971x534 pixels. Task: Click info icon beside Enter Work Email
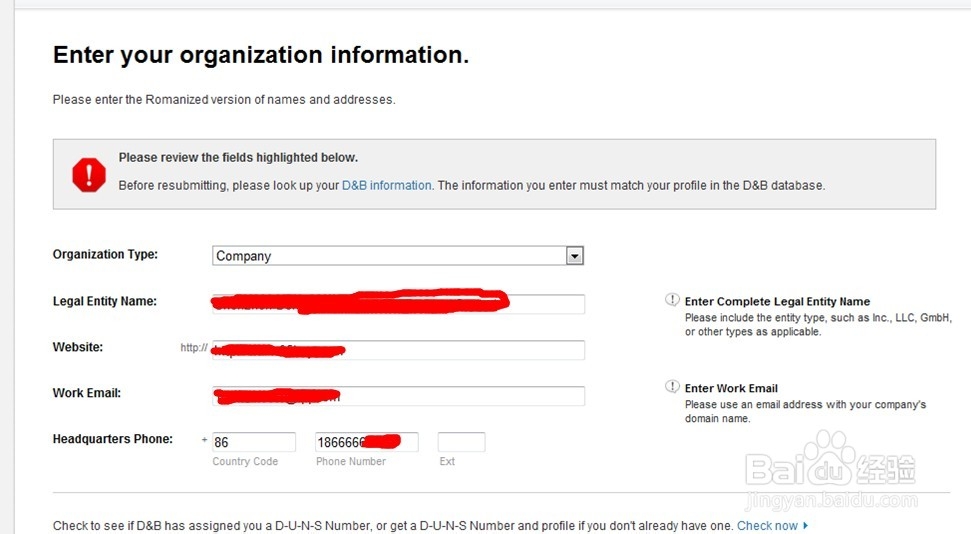pos(672,387)
